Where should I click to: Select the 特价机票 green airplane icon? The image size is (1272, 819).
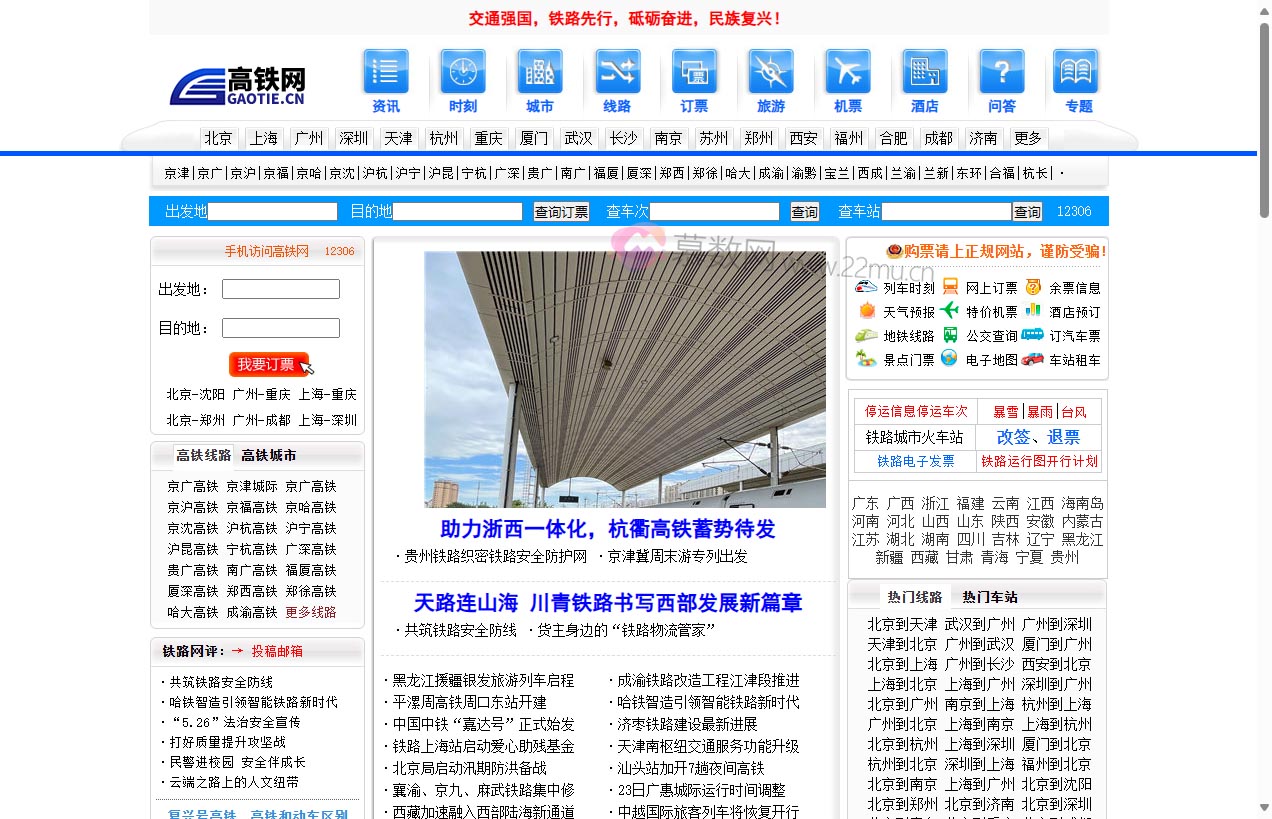click(948, 311)
